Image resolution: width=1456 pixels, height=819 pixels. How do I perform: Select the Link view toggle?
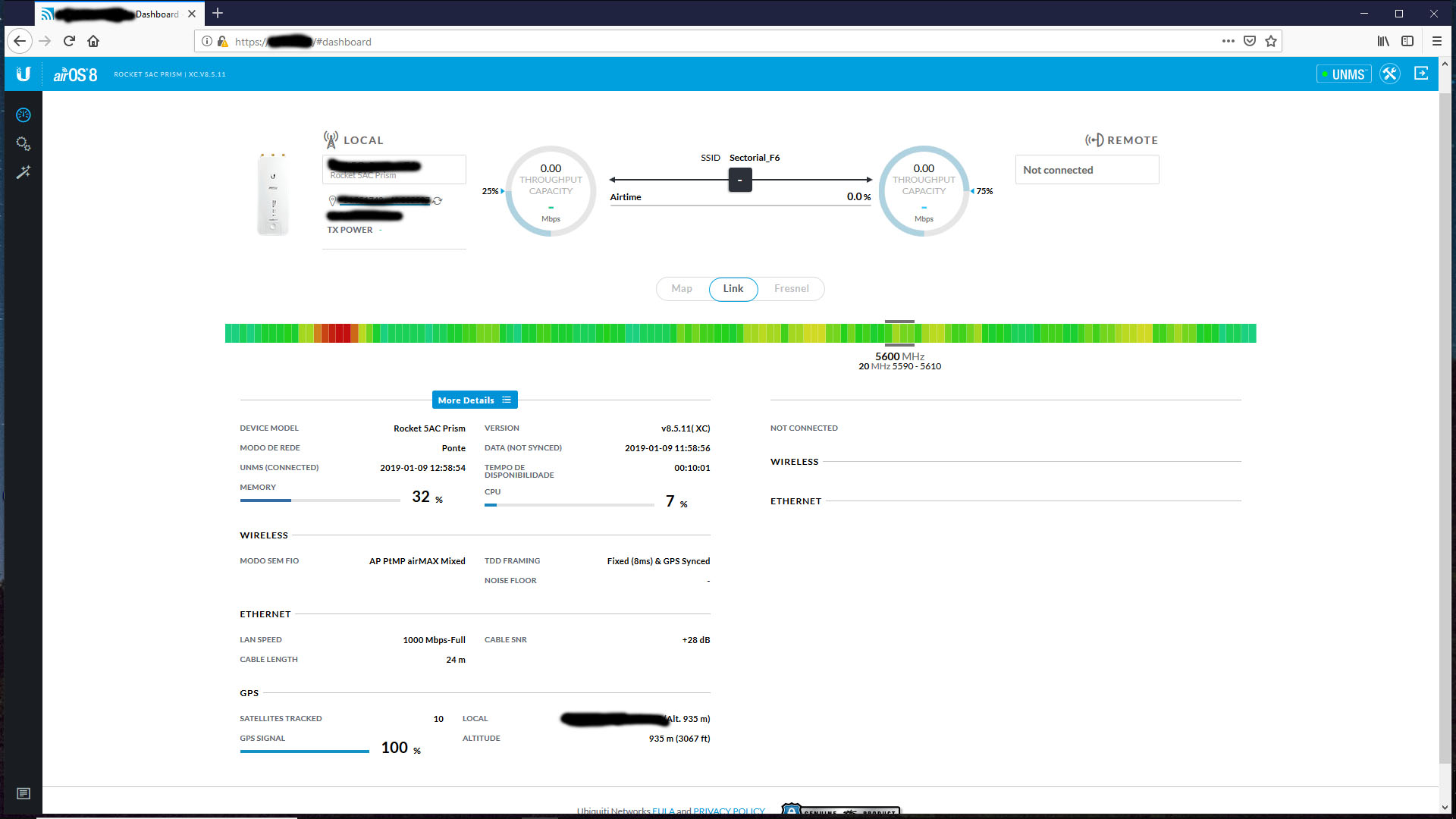point(733,289)
